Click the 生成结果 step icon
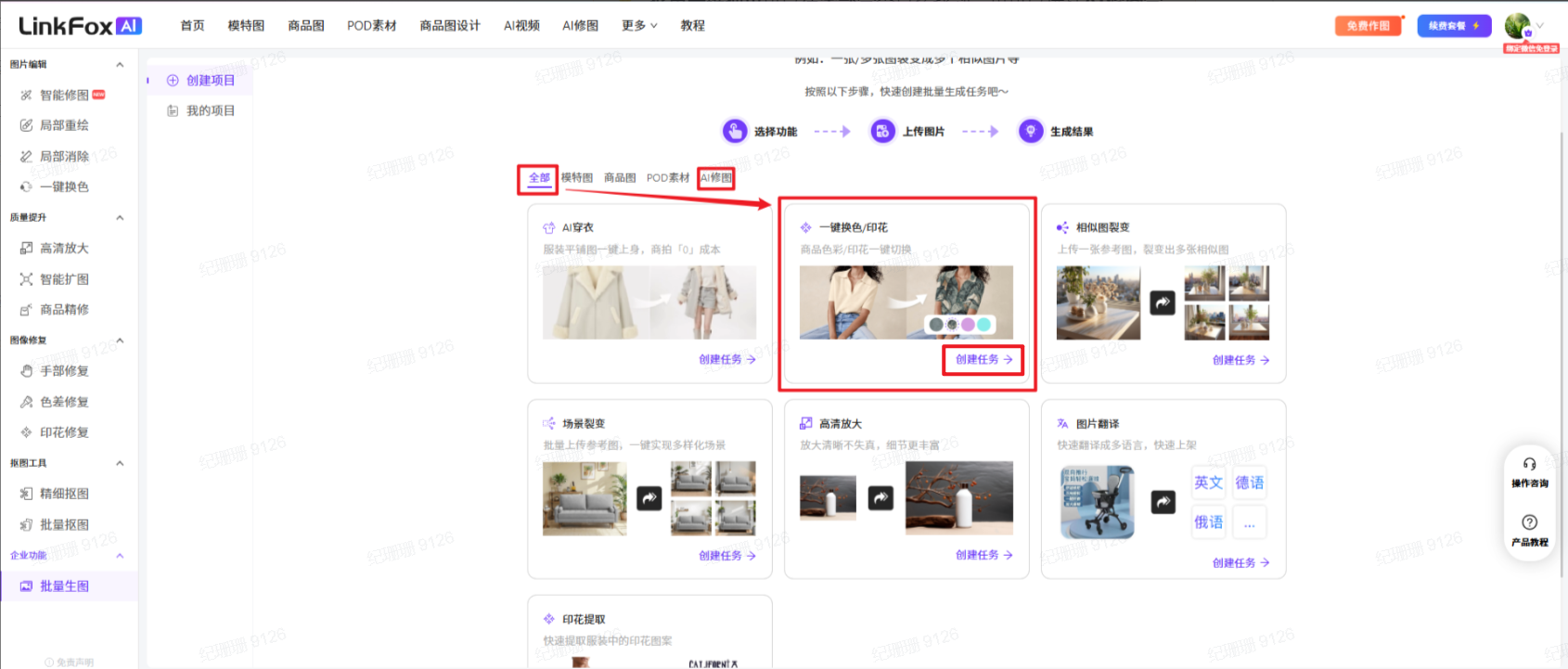 click(1031, 132)
